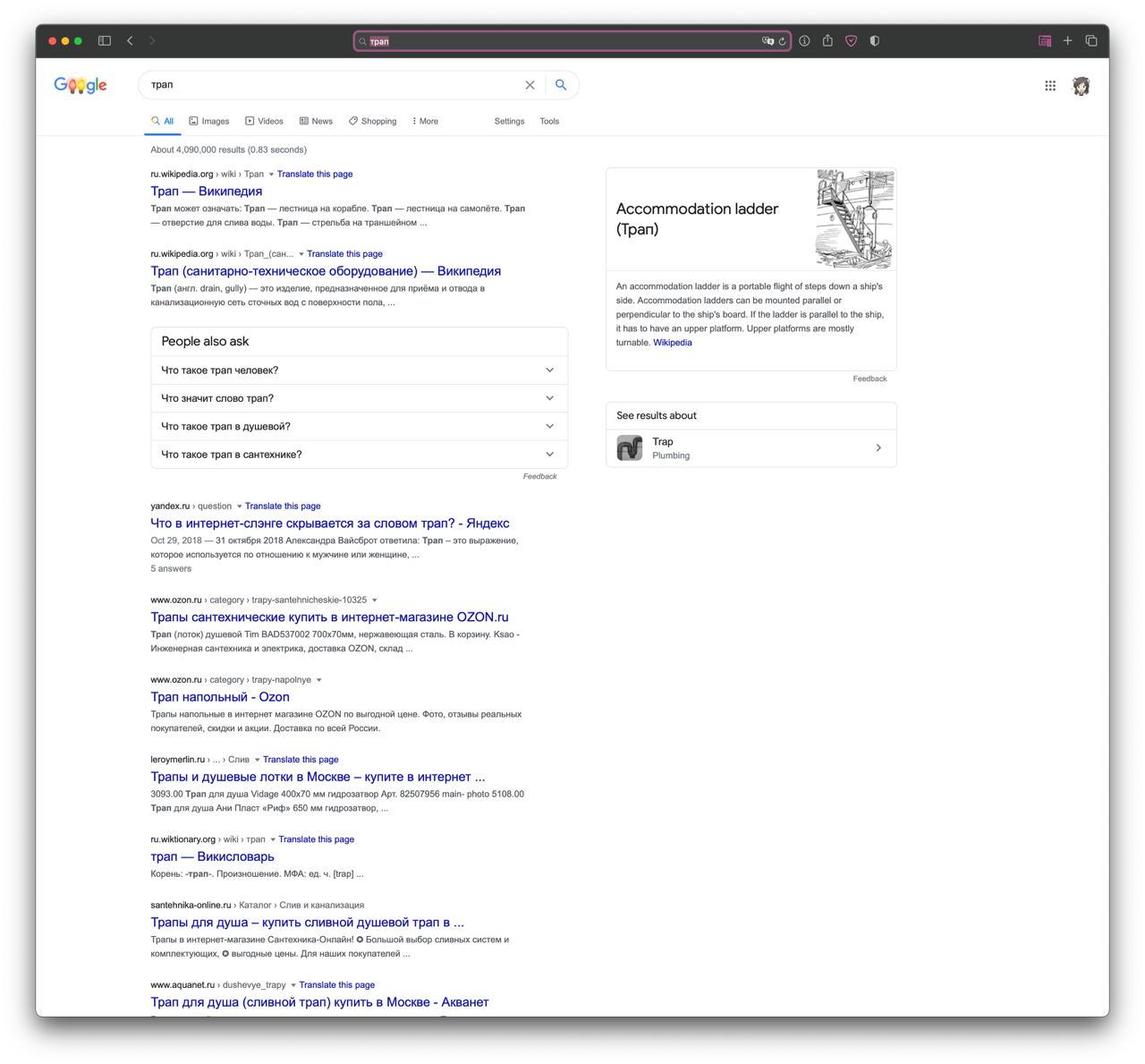Open the Google account avatar
Screen dimensions: 1145x1064
coord(1081,86)
